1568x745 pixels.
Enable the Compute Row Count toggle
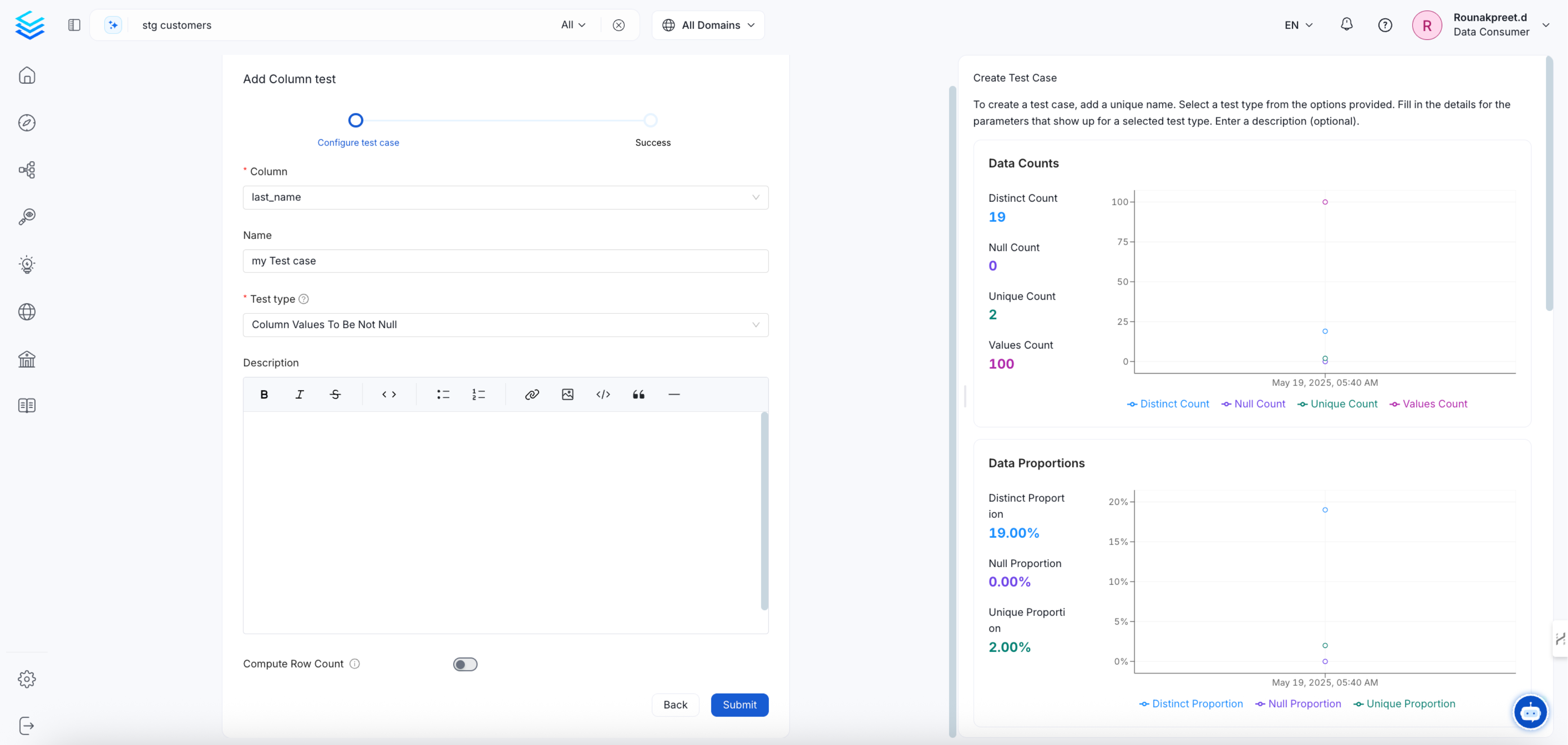[x=465, y=664]
